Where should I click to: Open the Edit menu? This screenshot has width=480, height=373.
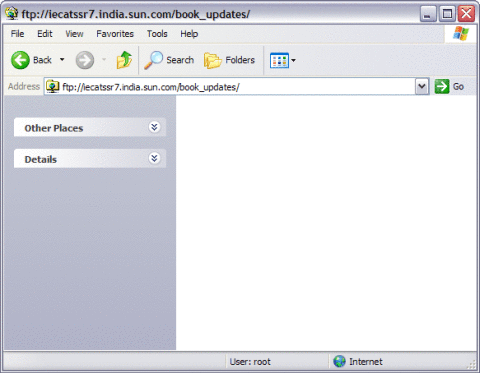[45, 34]
